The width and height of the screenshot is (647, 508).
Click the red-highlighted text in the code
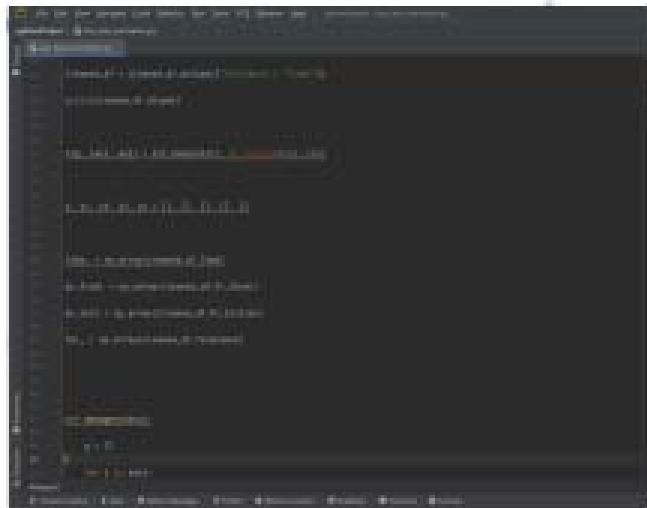point(248,155)
